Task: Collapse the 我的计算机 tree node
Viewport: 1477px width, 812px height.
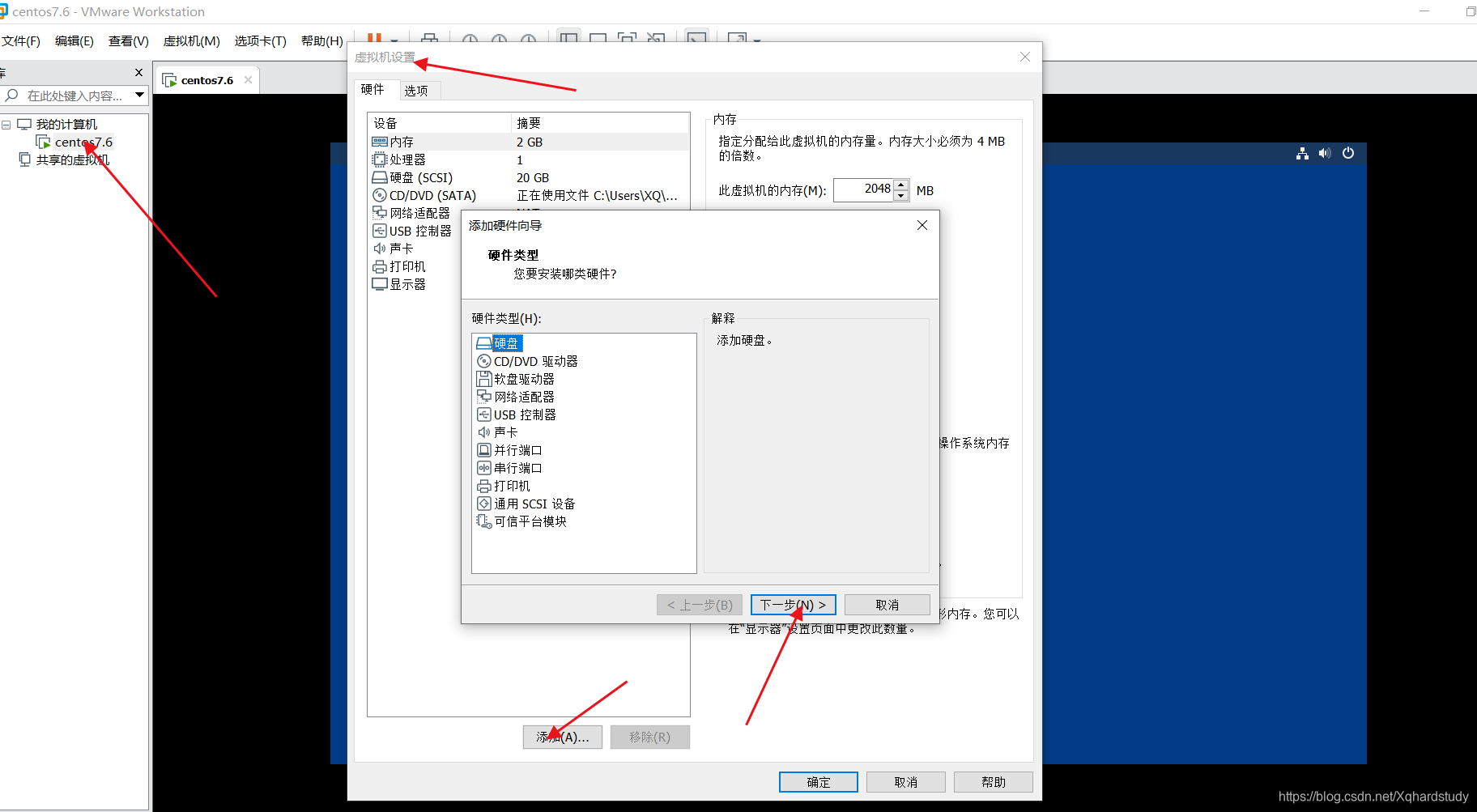Action: 6,123
